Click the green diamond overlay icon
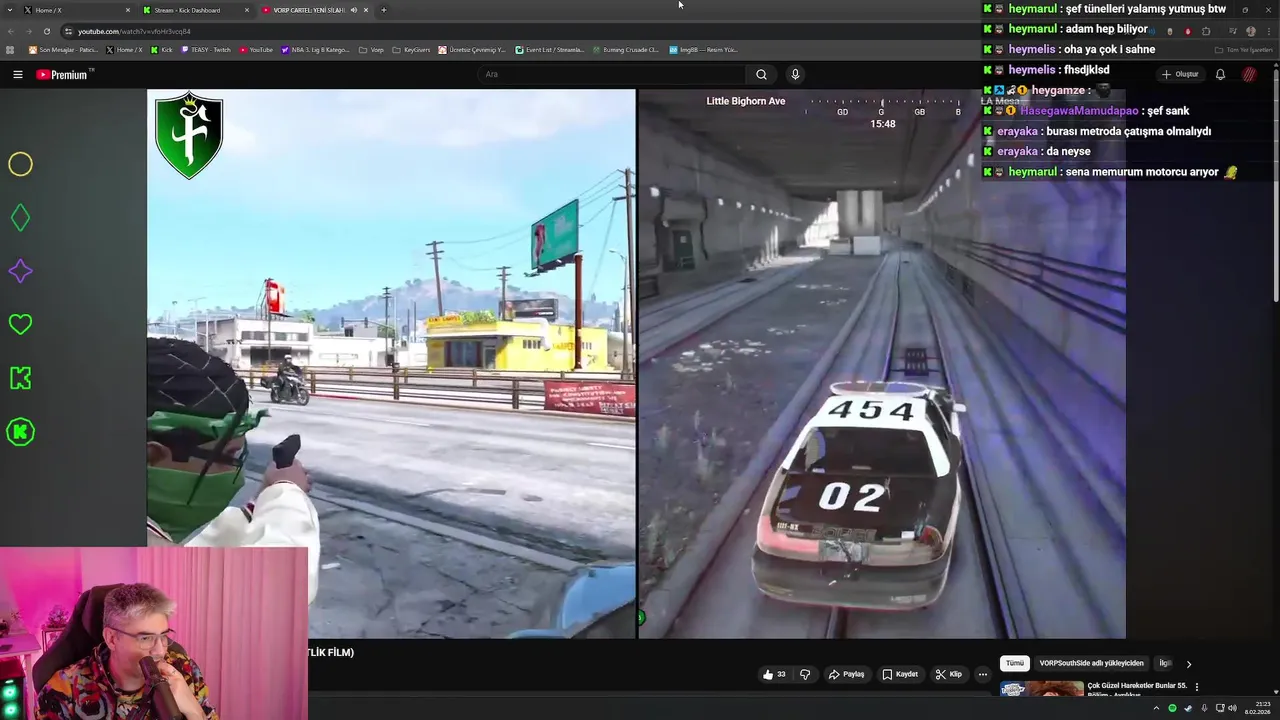 20,218
